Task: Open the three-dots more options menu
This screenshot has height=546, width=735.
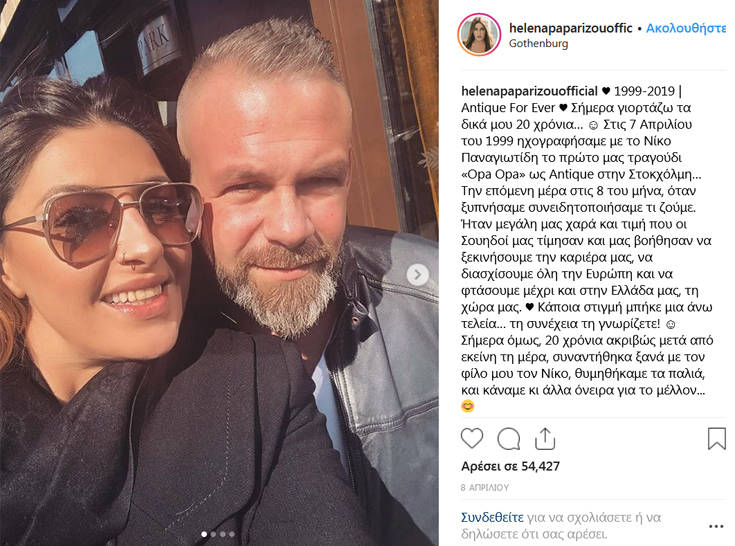Action: click(716, 526)
